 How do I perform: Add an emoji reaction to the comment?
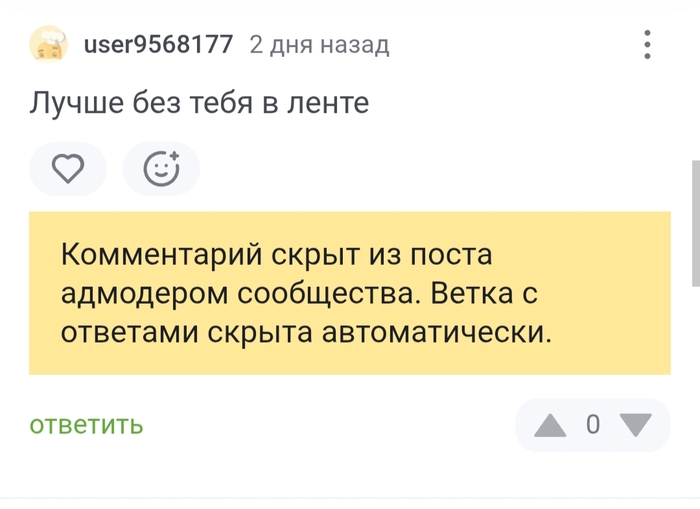(x=161, y=169)
